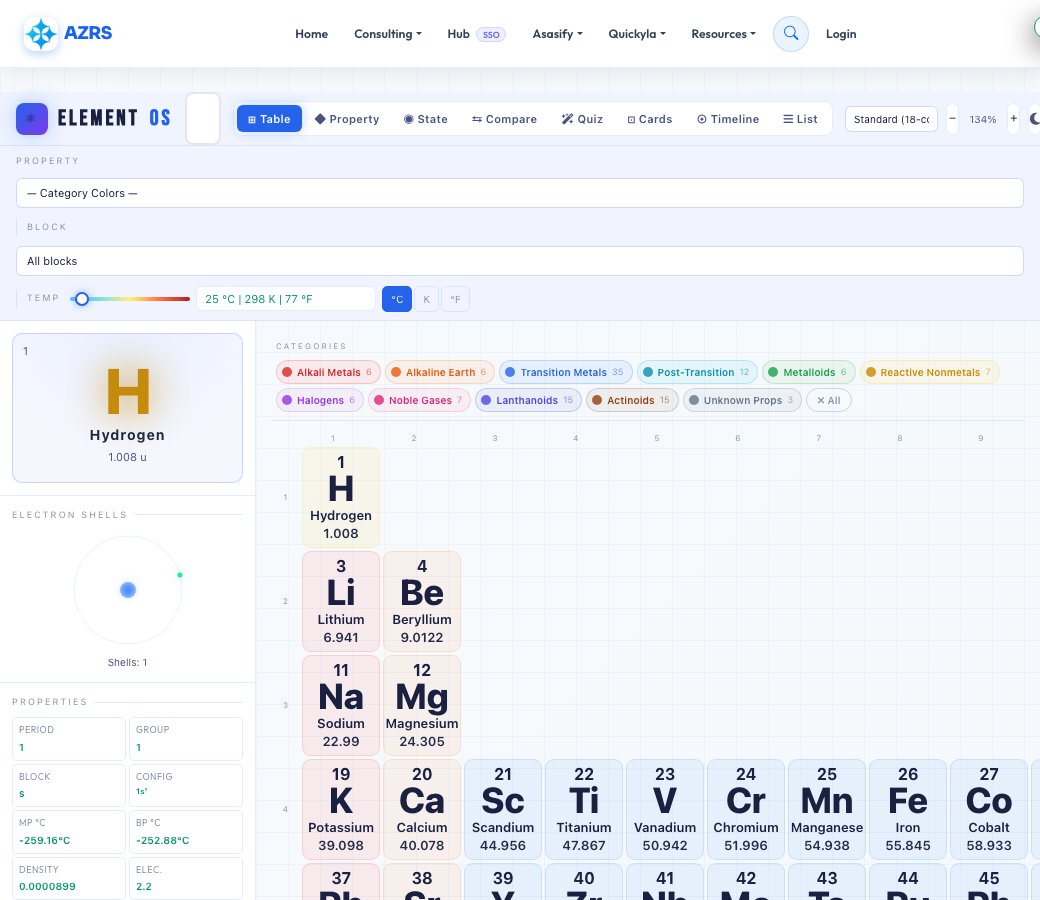This screenshot has height=900, width=1040.
Task: Click the Density property value
Action: coord(47,886)
